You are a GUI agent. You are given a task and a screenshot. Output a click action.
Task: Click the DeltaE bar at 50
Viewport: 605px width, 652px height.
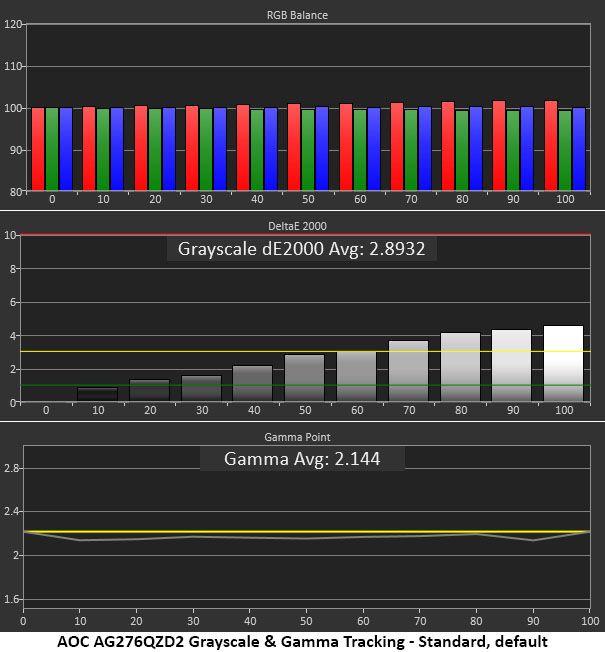coord(304,378)
